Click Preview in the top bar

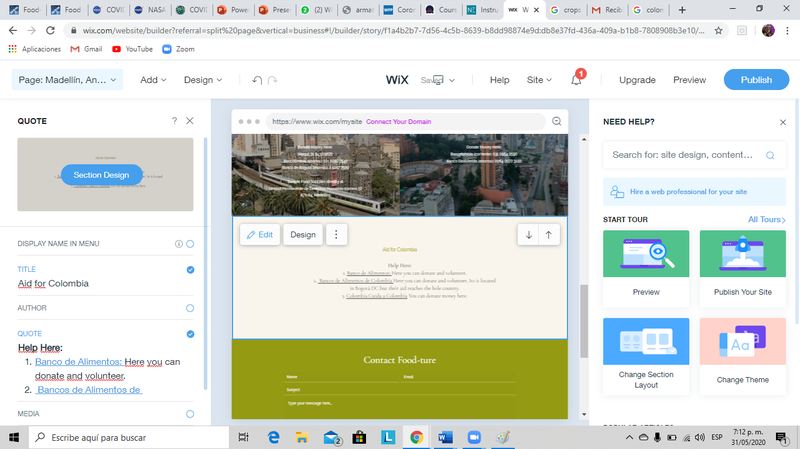(689, 80)
